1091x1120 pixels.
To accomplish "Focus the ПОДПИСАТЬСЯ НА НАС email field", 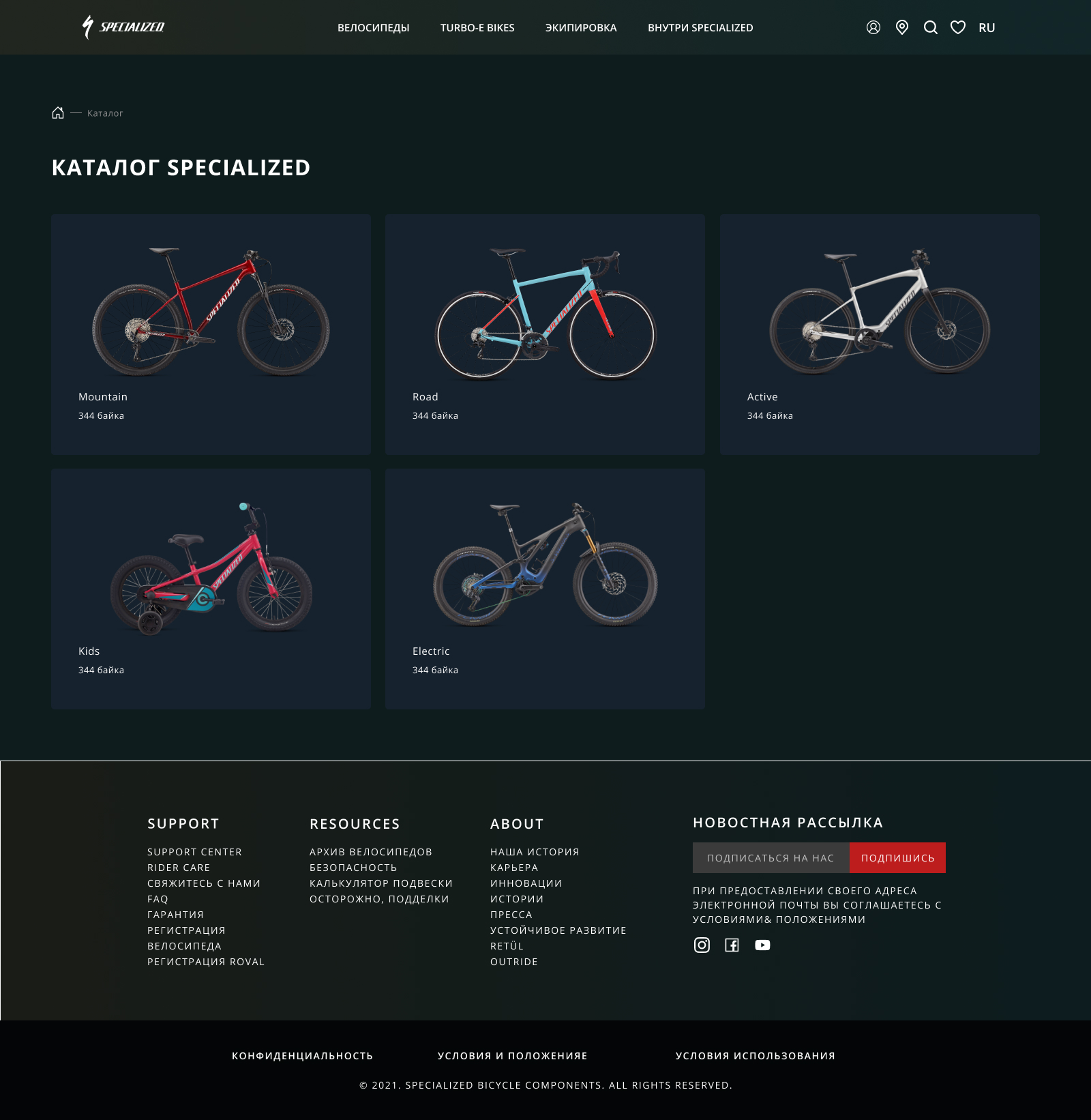I will (771, 857).
